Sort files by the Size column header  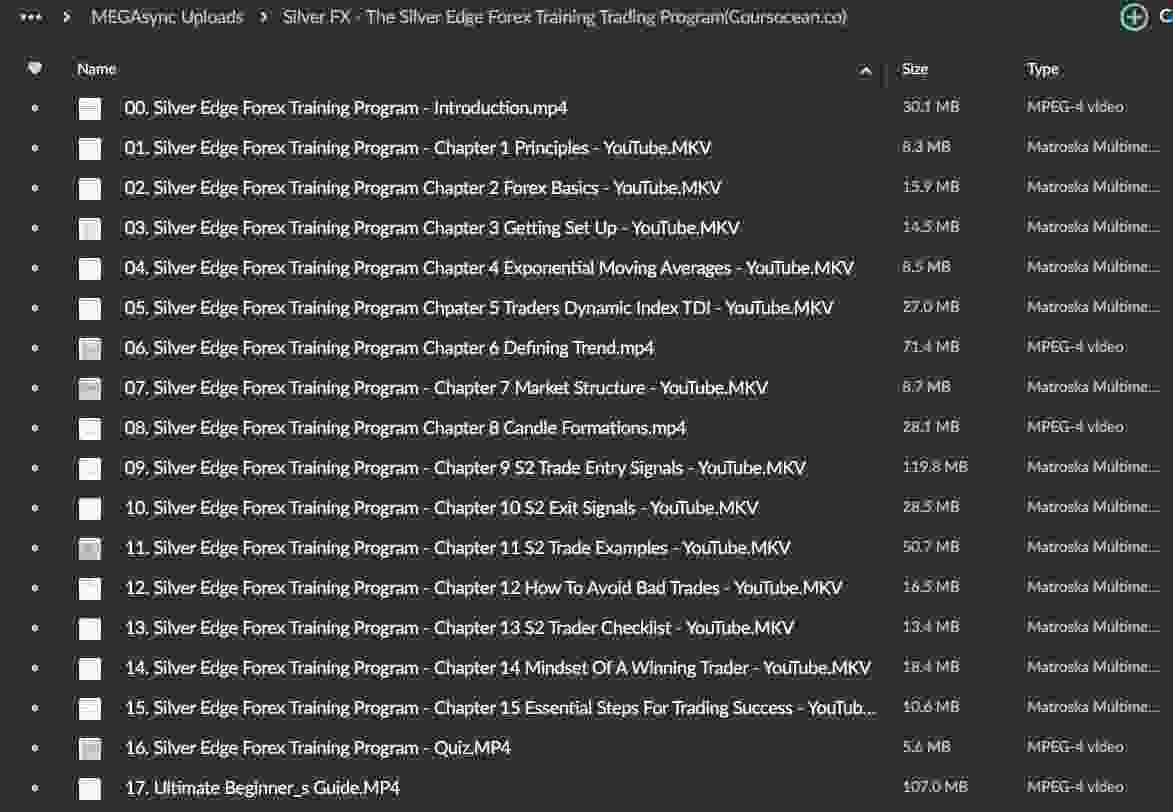point(914,69)
